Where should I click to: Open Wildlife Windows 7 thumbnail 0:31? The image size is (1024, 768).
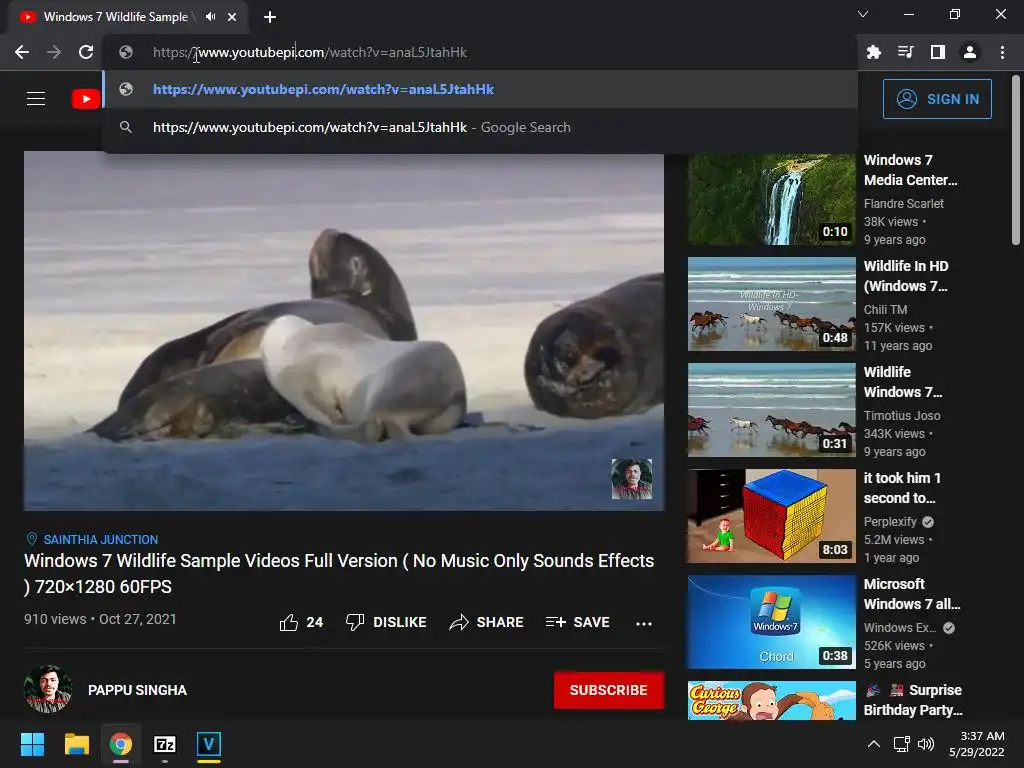coord(771,409)
